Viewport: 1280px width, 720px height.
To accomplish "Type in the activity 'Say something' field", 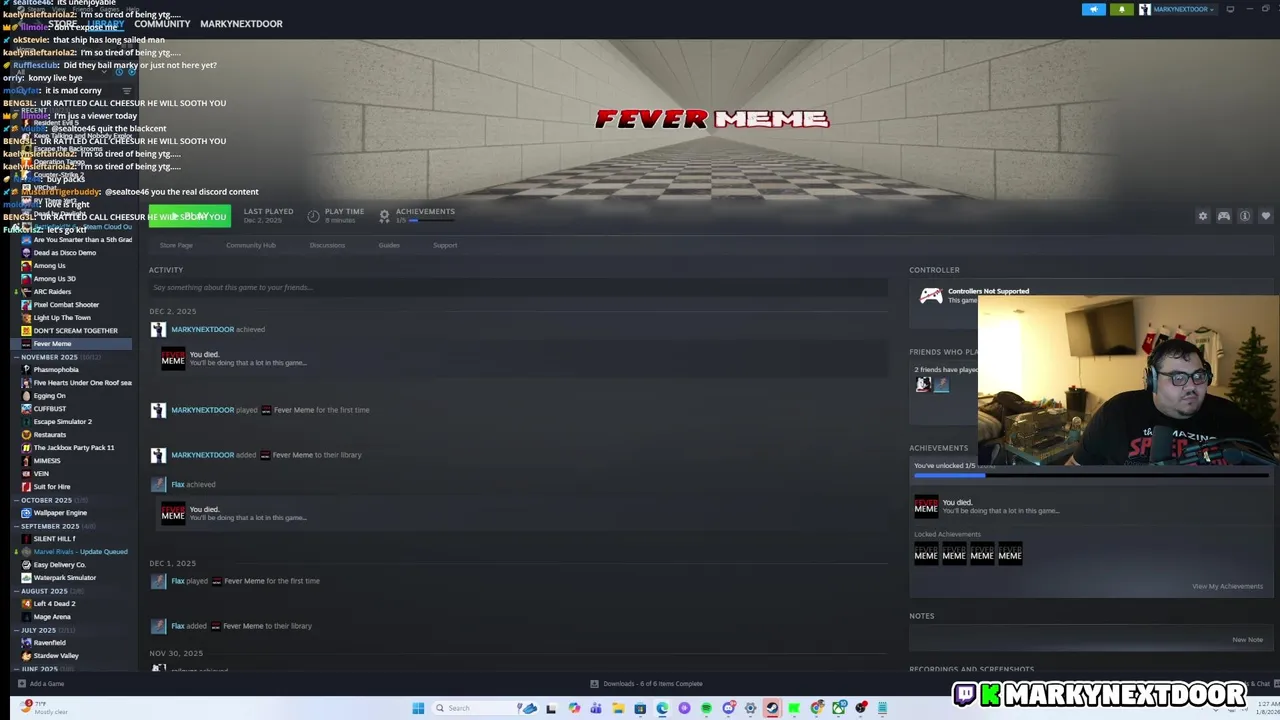I will click(518, 287).
